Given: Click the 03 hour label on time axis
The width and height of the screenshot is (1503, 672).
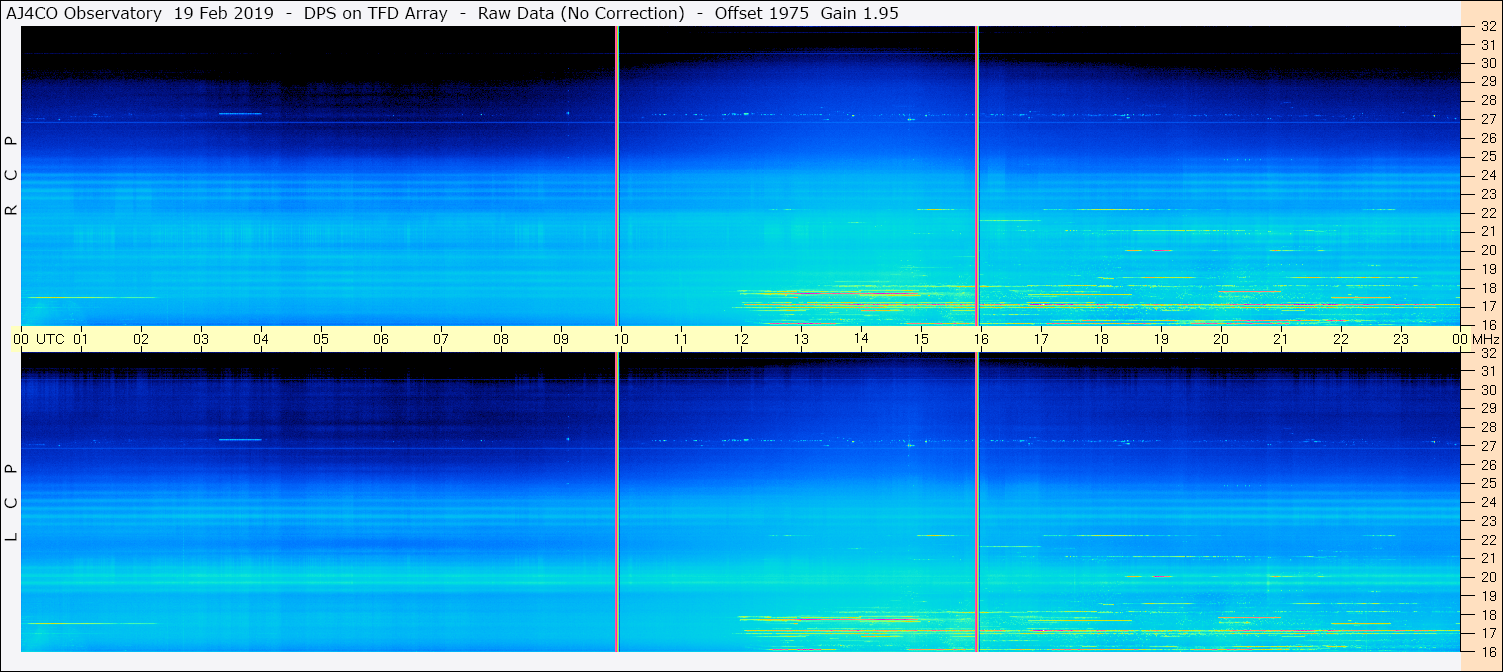Looking at the screenshot, I should (201, 339).
